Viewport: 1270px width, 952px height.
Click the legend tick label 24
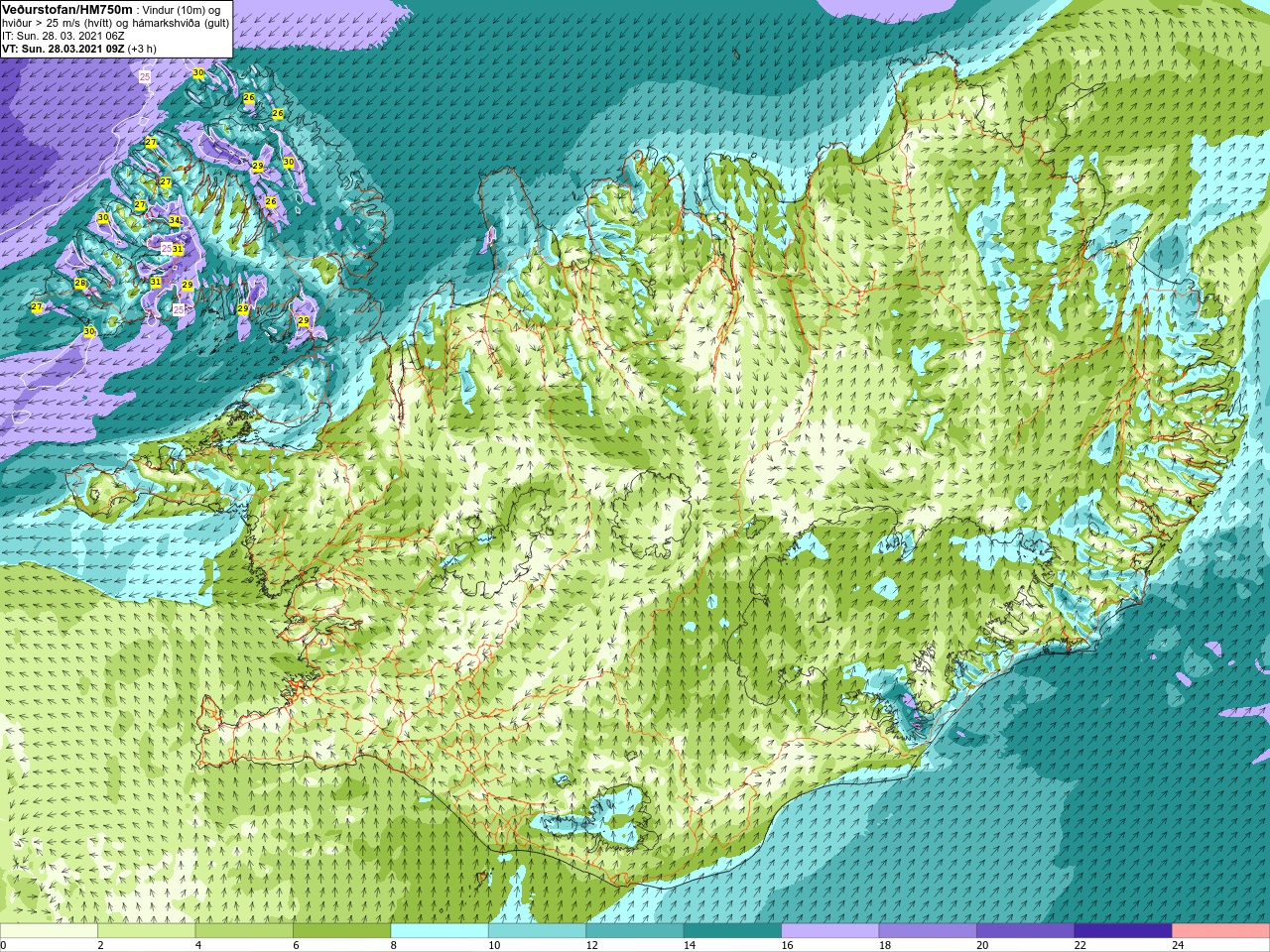[x=1178, y=945]
